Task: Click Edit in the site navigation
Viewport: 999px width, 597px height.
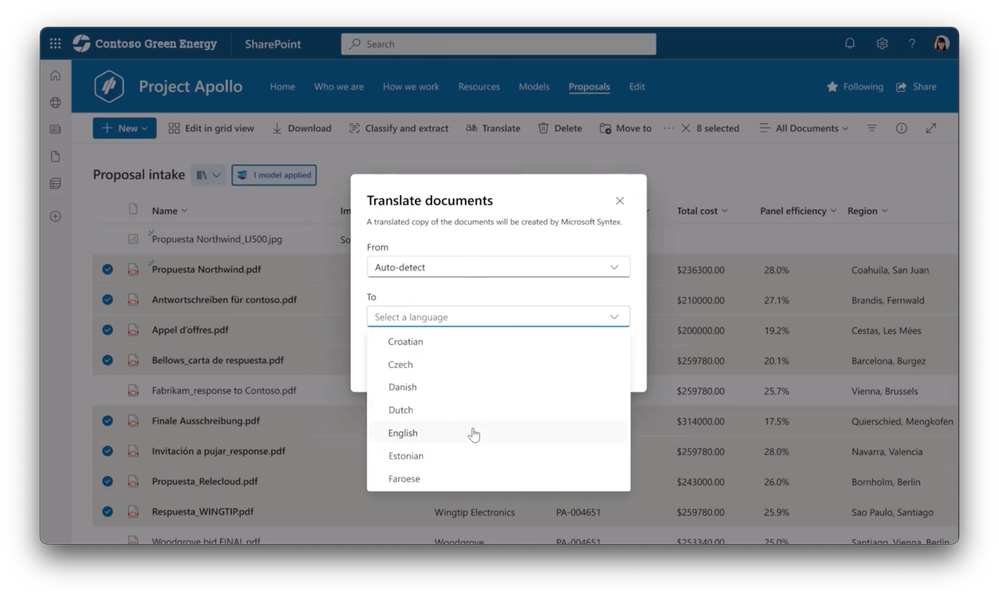Action: pyautogui.click(x=637, y=87)
